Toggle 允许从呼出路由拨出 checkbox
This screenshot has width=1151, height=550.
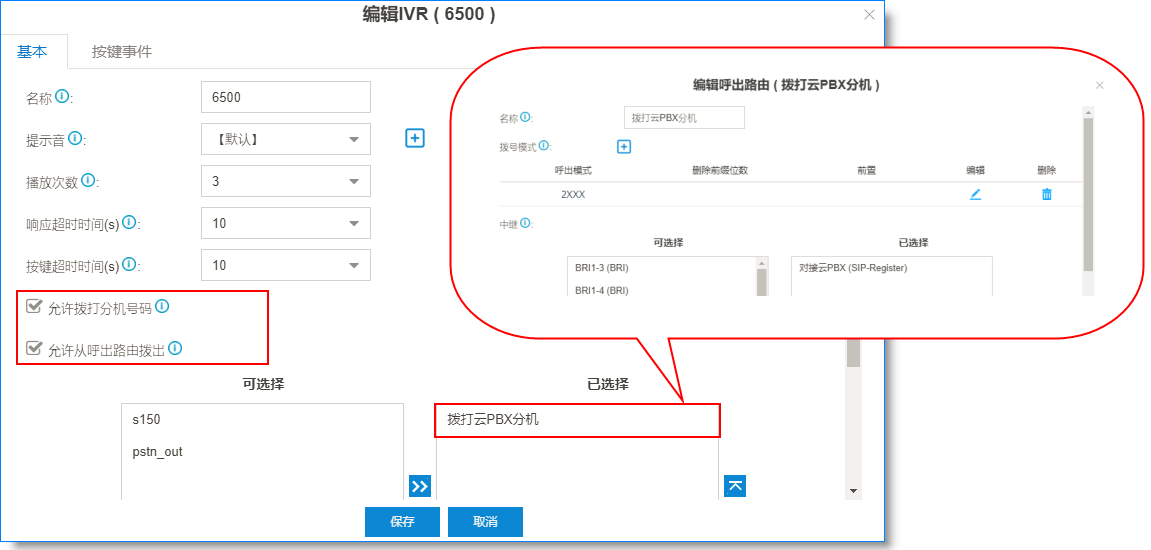[35, 349]
